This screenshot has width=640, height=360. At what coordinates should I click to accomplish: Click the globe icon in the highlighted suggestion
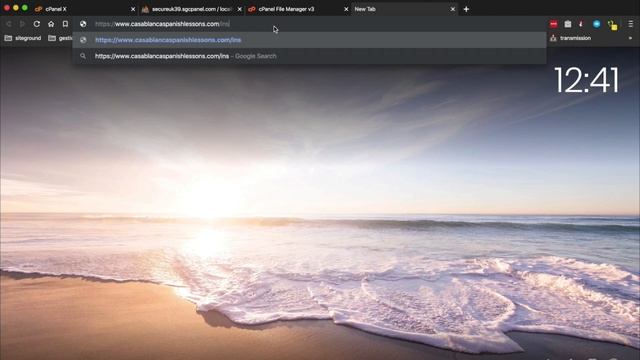[x=83, y=40]
